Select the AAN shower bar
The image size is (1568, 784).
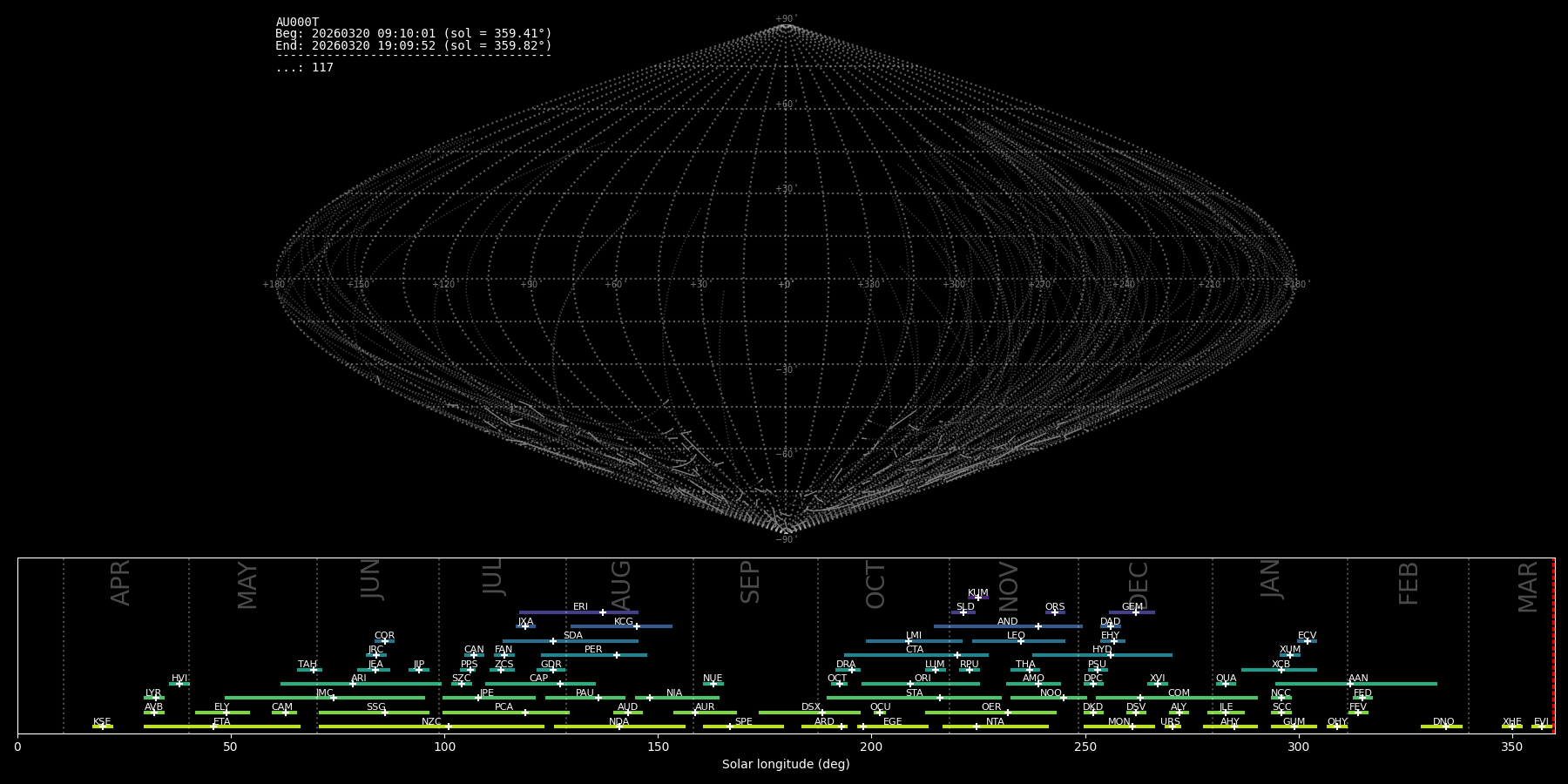tap(1356, 684)
